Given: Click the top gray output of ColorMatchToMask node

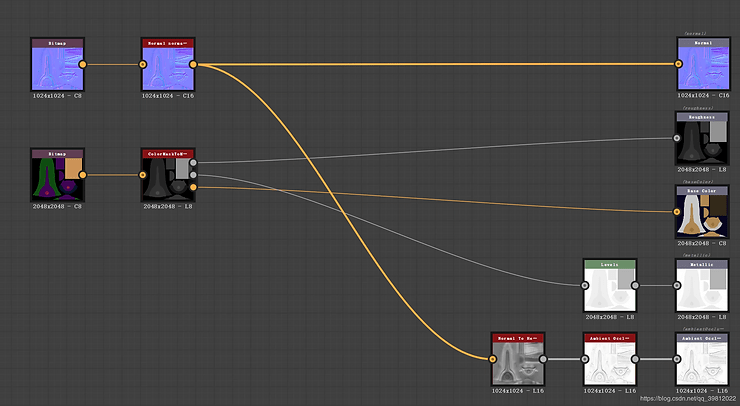Looking at the screenshot, I should pyautogui.click(x=193, y=162).
